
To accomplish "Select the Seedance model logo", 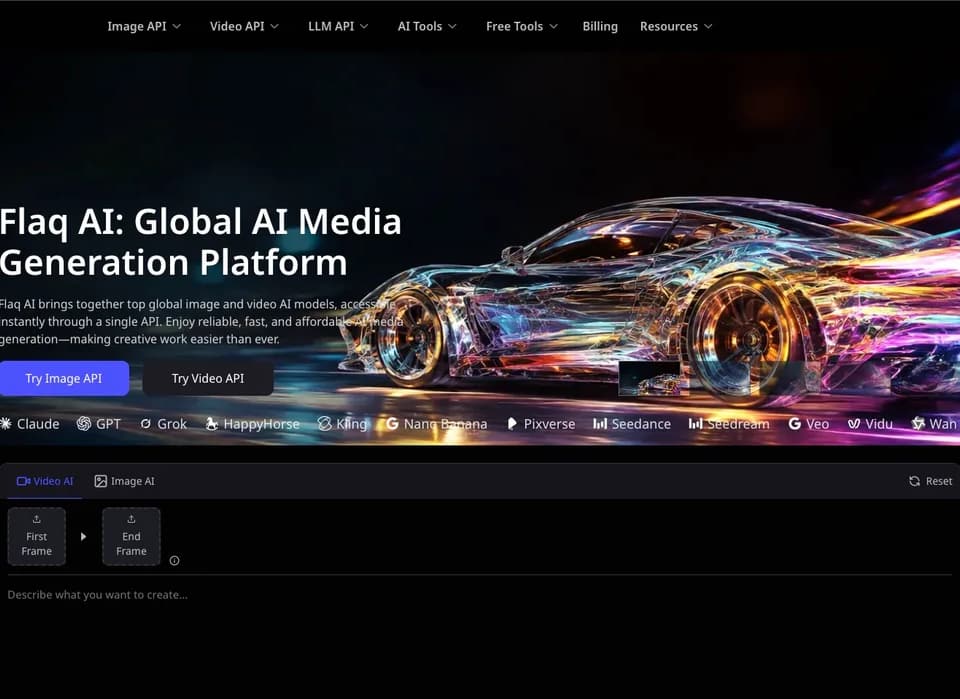I will pyautogui.click(x=632, y=424).
